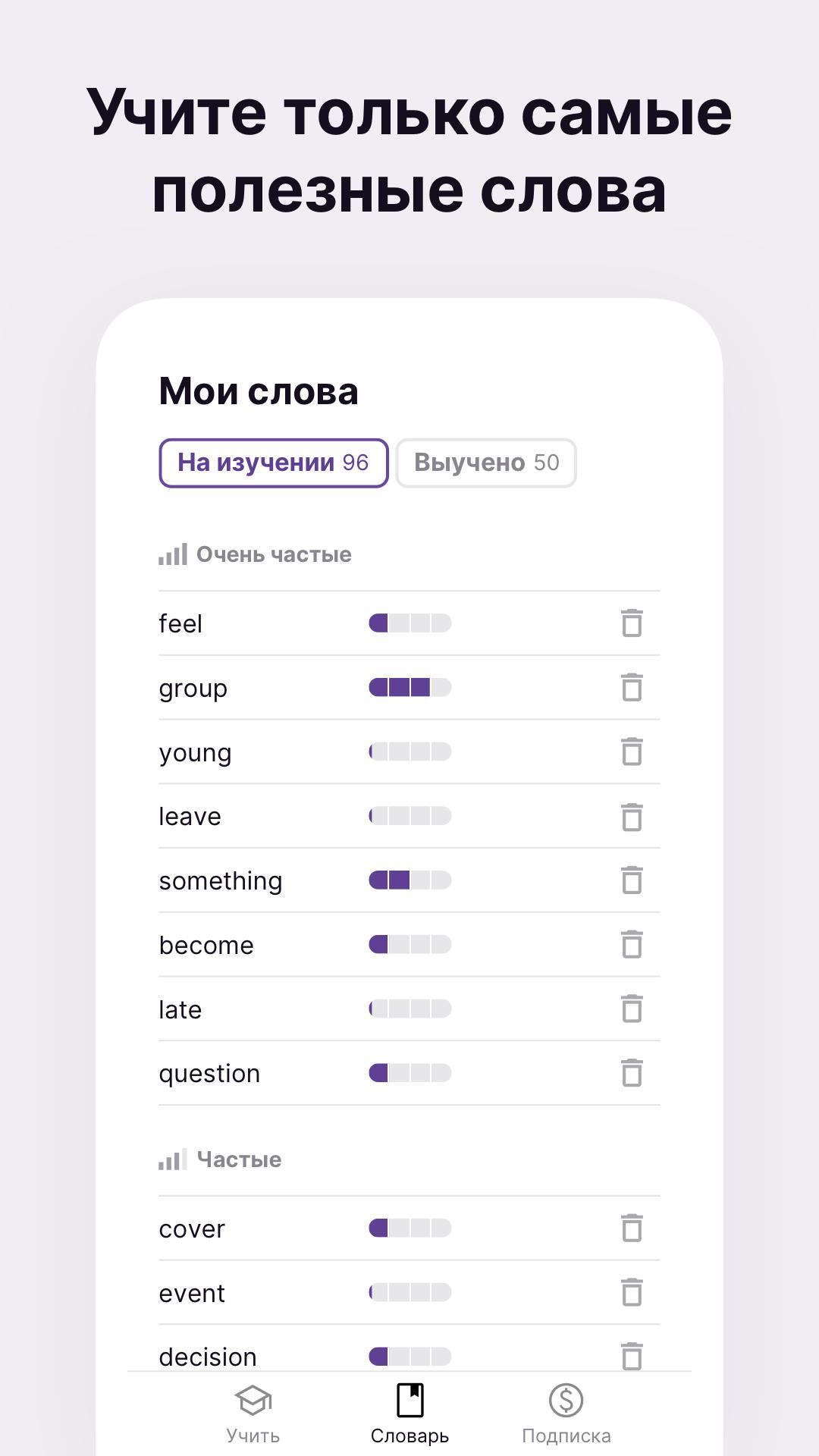
Task: Open the word 'leave' entry
Action: tap(409, 816)
